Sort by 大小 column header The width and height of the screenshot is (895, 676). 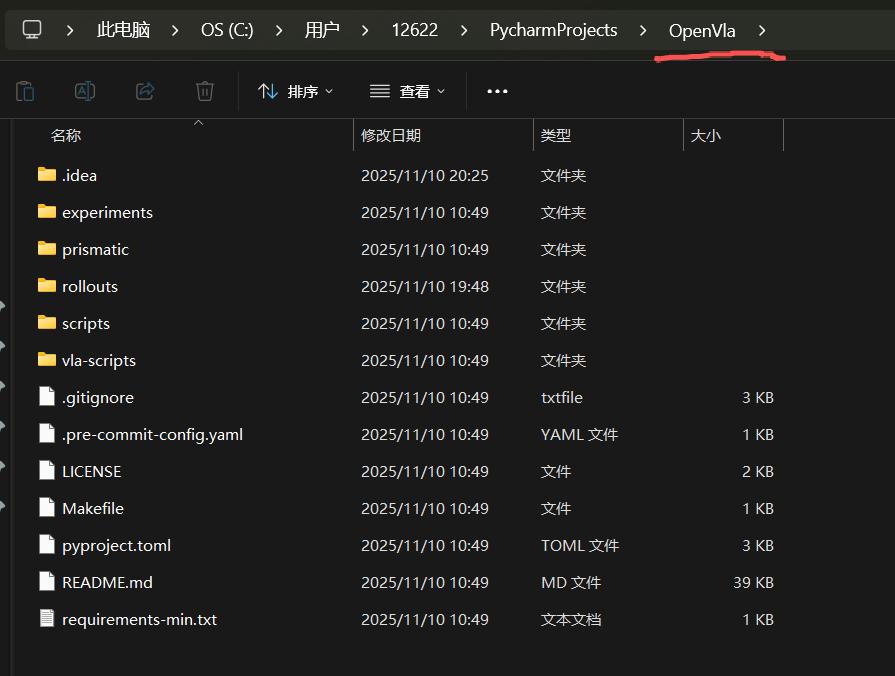tap(706, 135)
